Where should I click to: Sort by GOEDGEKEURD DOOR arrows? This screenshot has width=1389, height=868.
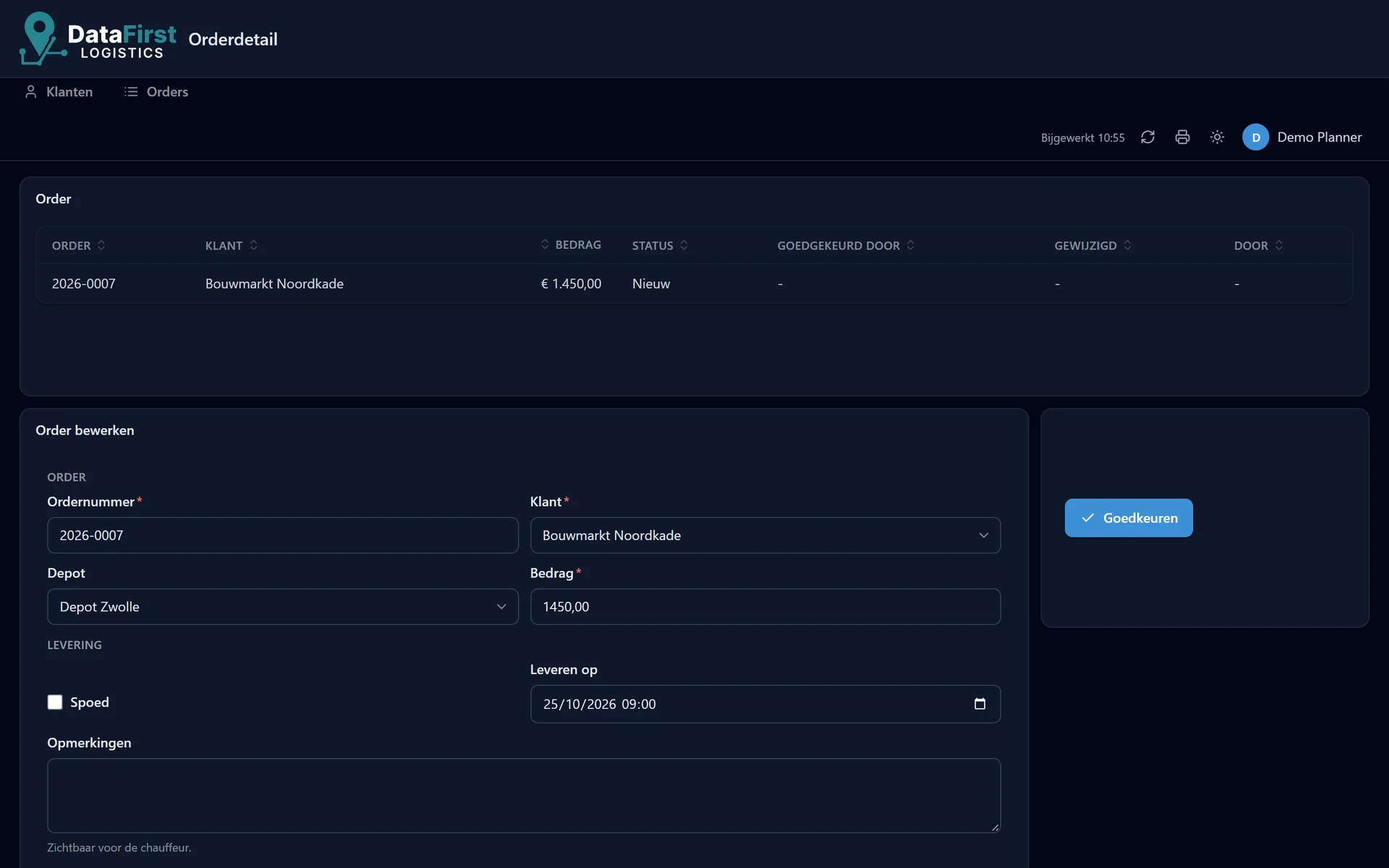910,245
